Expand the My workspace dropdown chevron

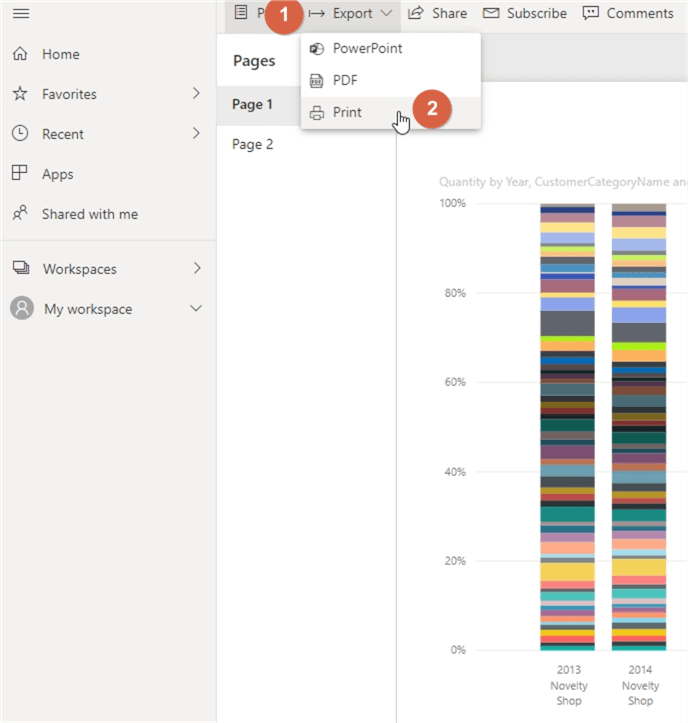(x=196, y=309)
